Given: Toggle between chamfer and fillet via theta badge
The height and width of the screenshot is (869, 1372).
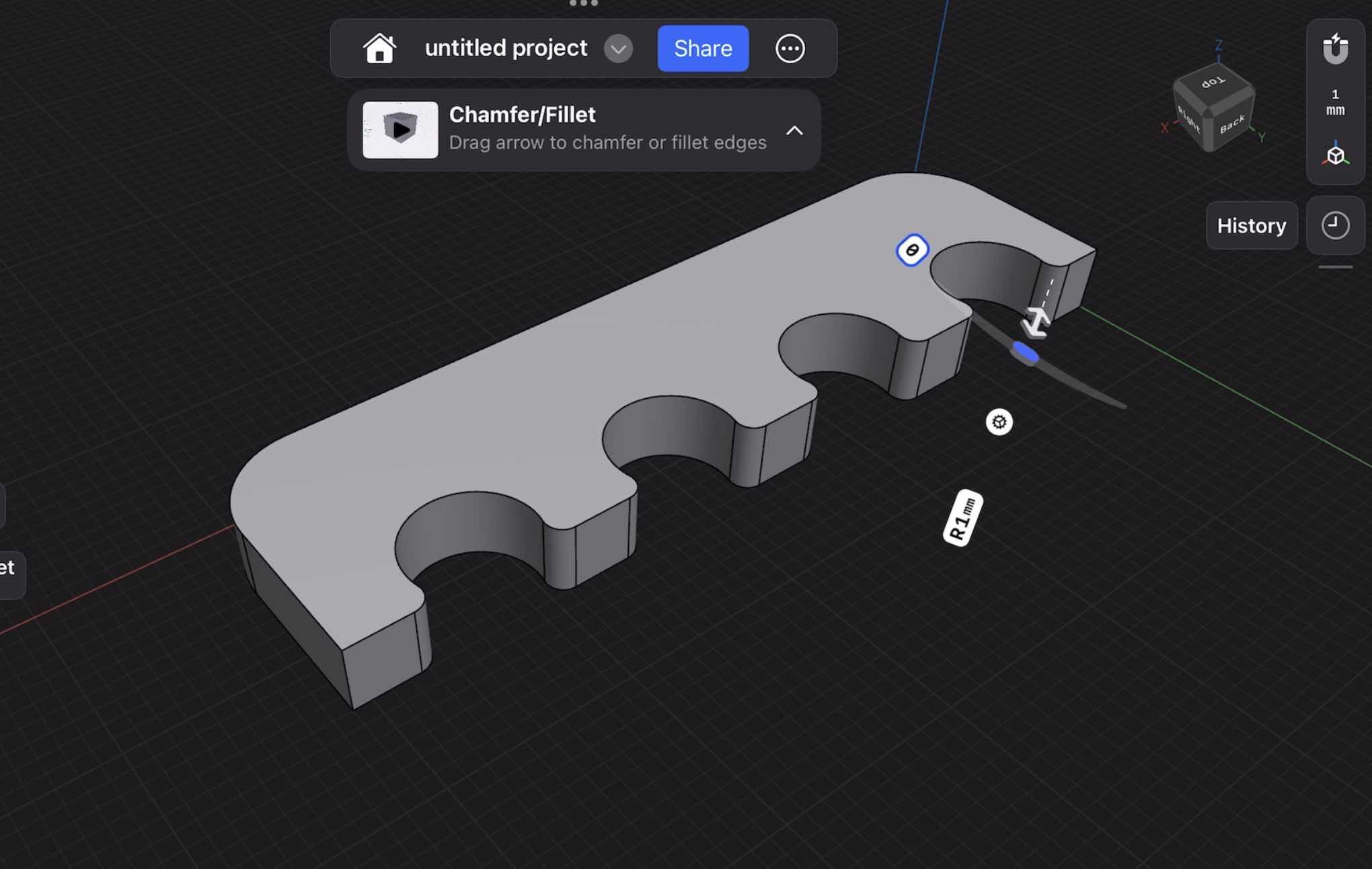Looking at the screenshot, I should 911,250.
